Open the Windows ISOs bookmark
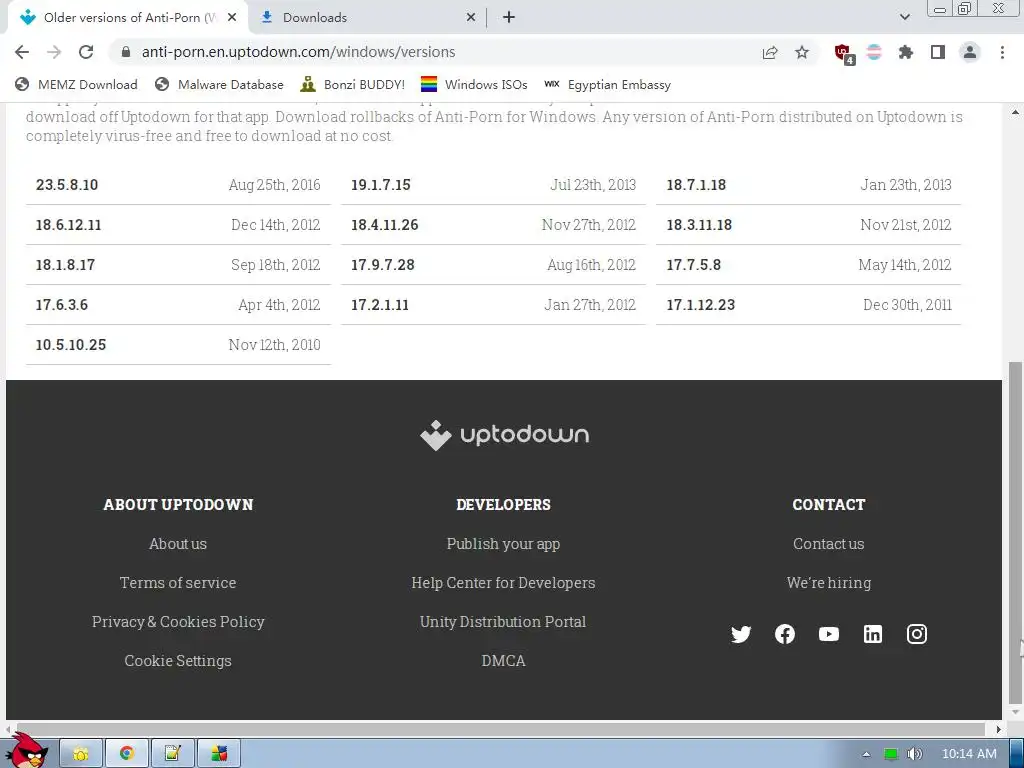Viewport: 1024px width, 768px height. click(474, 85)
